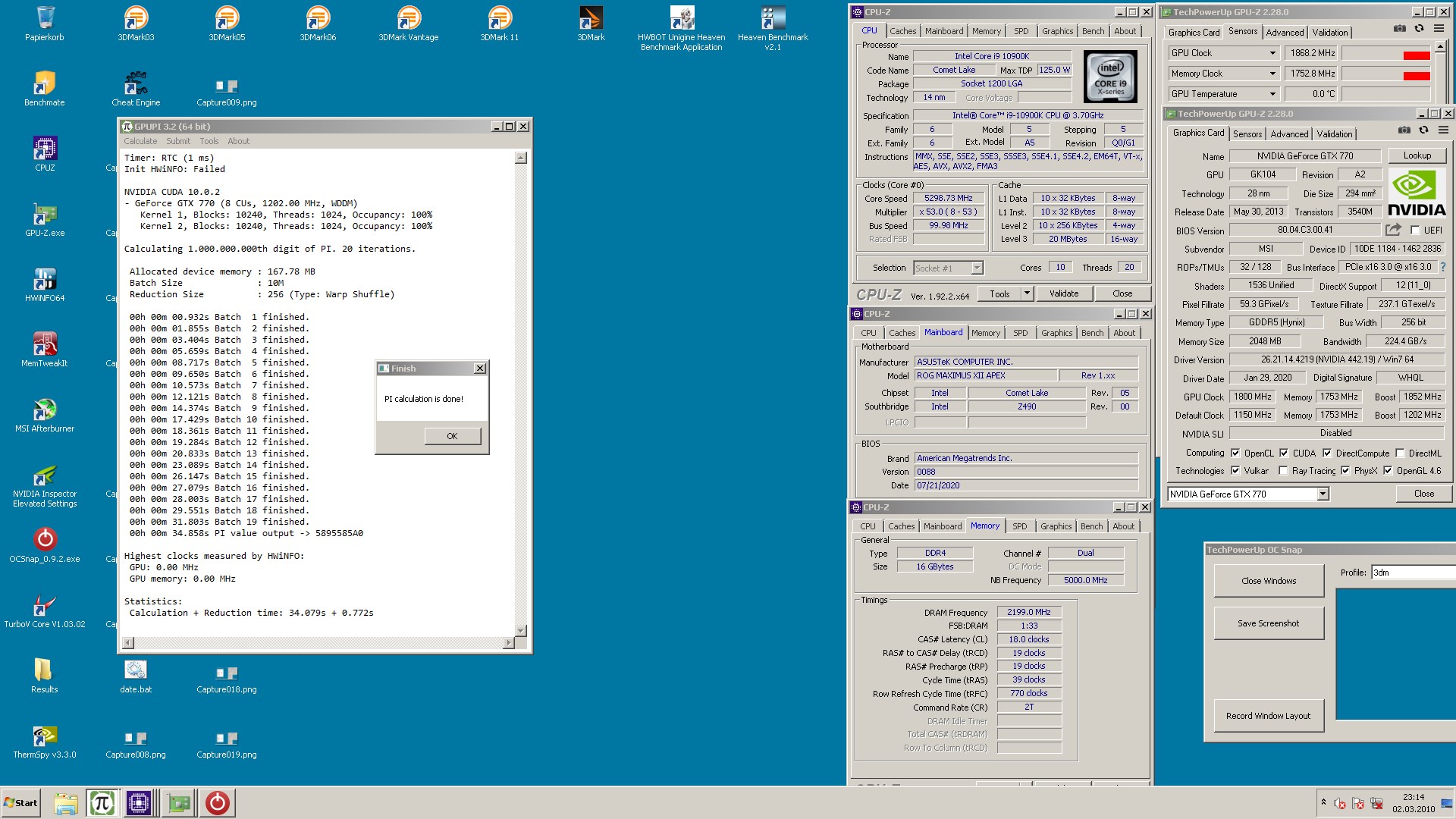The height and width of the screenshot is (819, 1456).
Task: Launch the 3DMark06 desktop shortcut
Action: click(x=318, y=23)
